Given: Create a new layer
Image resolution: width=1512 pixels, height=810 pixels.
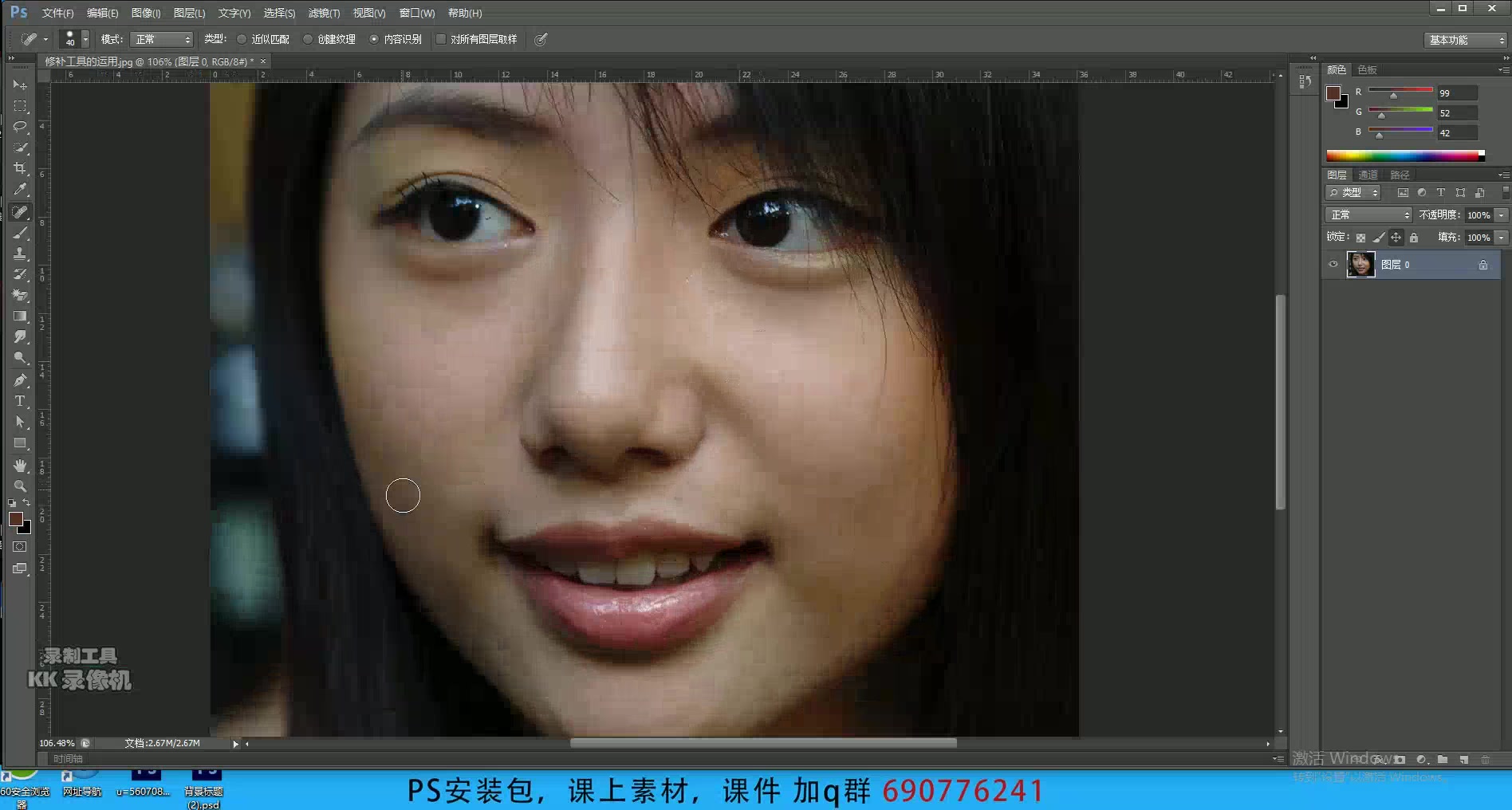Looking at the screenshot, I should pyautogui.click(x=1463, y=760).
